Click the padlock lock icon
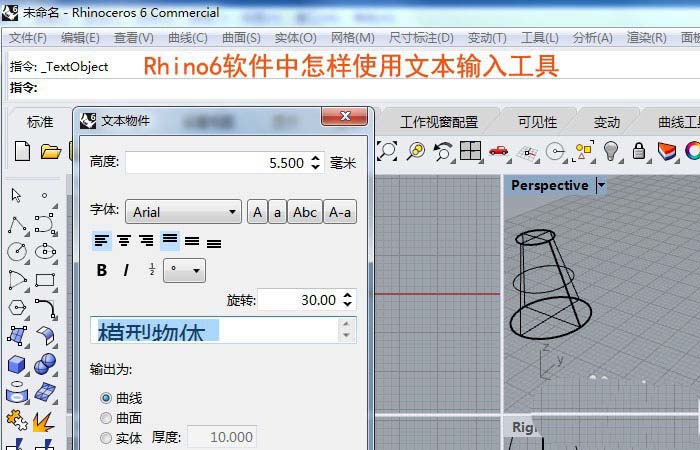The image size is (700, 450). pos(639,151)
